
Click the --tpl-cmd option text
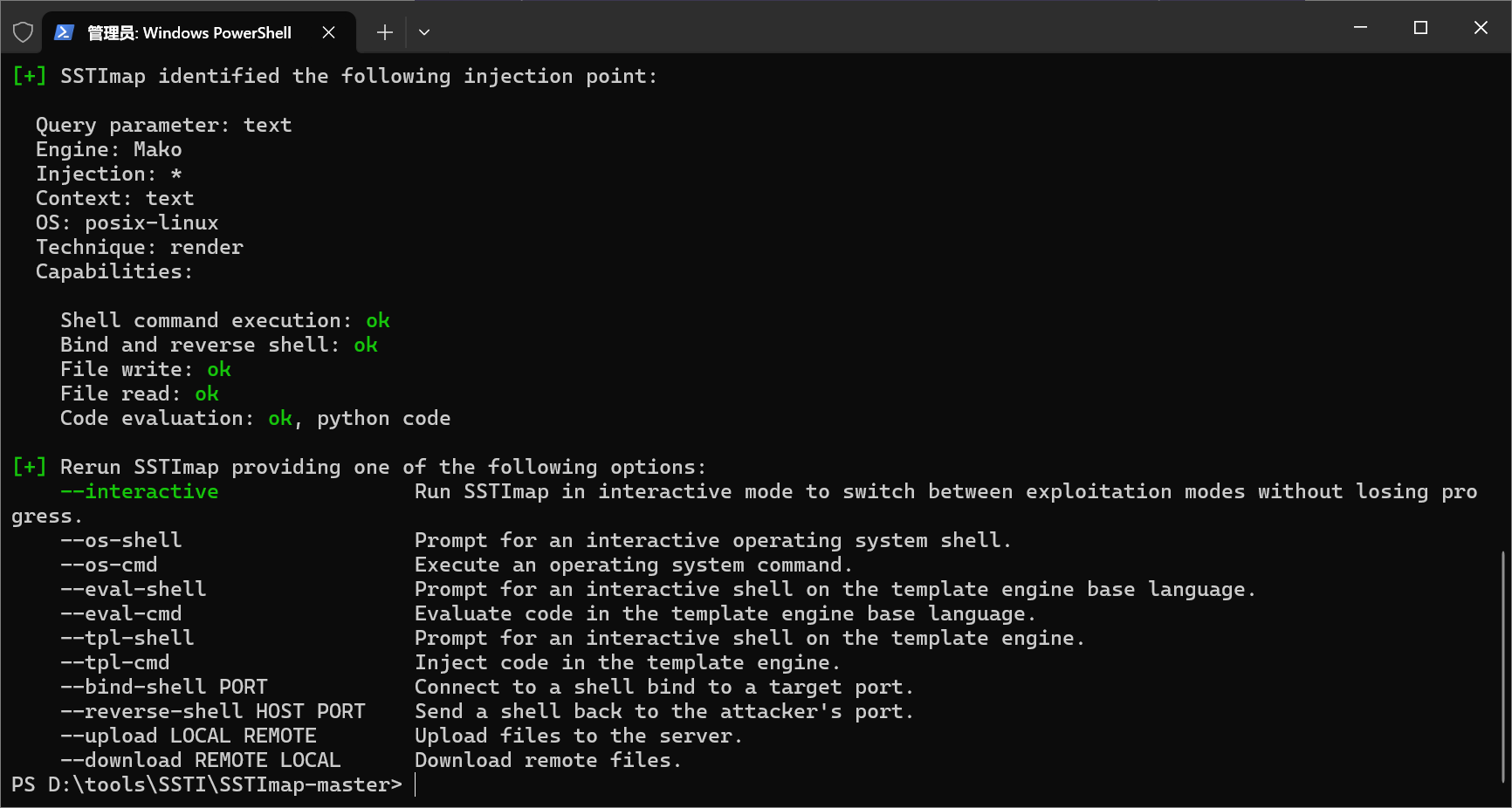click(115, 663)
